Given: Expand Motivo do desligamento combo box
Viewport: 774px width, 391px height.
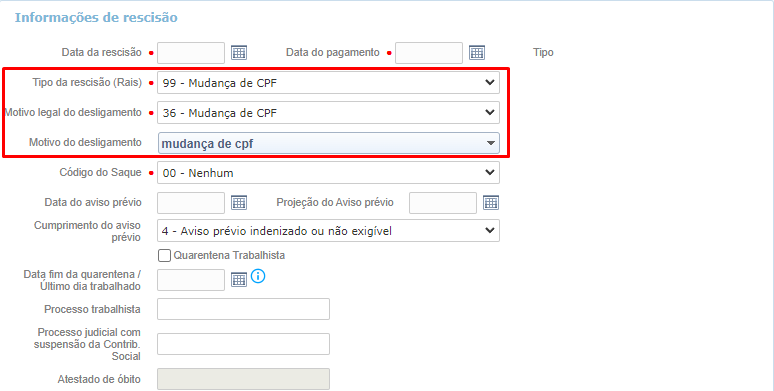Looking at the screenshot, I should pos(328,143).
